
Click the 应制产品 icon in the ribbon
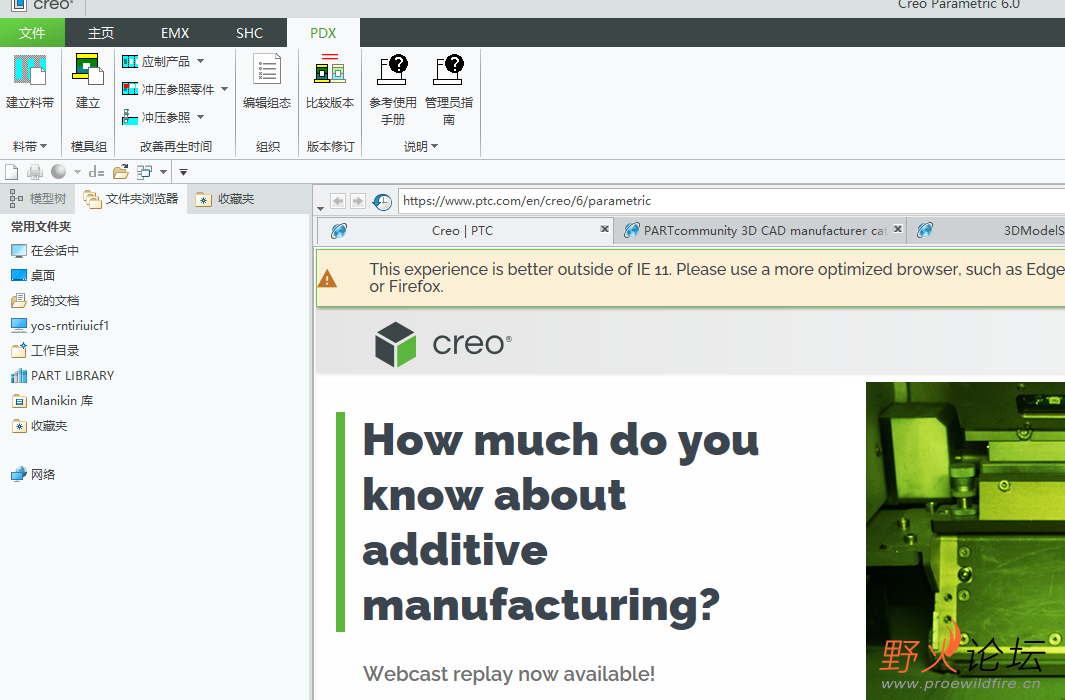coord(130,62)
